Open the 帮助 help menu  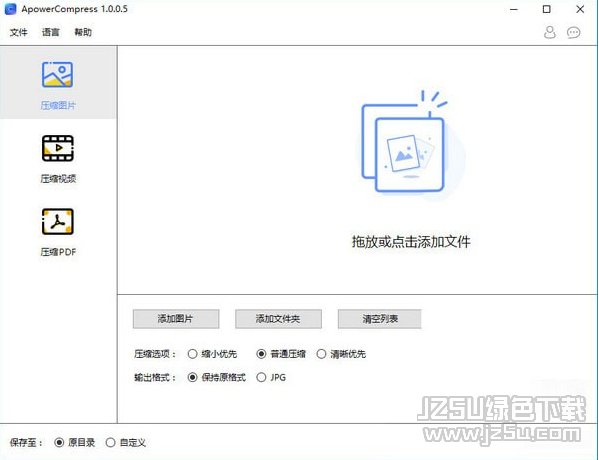click(x=83, y=32)
